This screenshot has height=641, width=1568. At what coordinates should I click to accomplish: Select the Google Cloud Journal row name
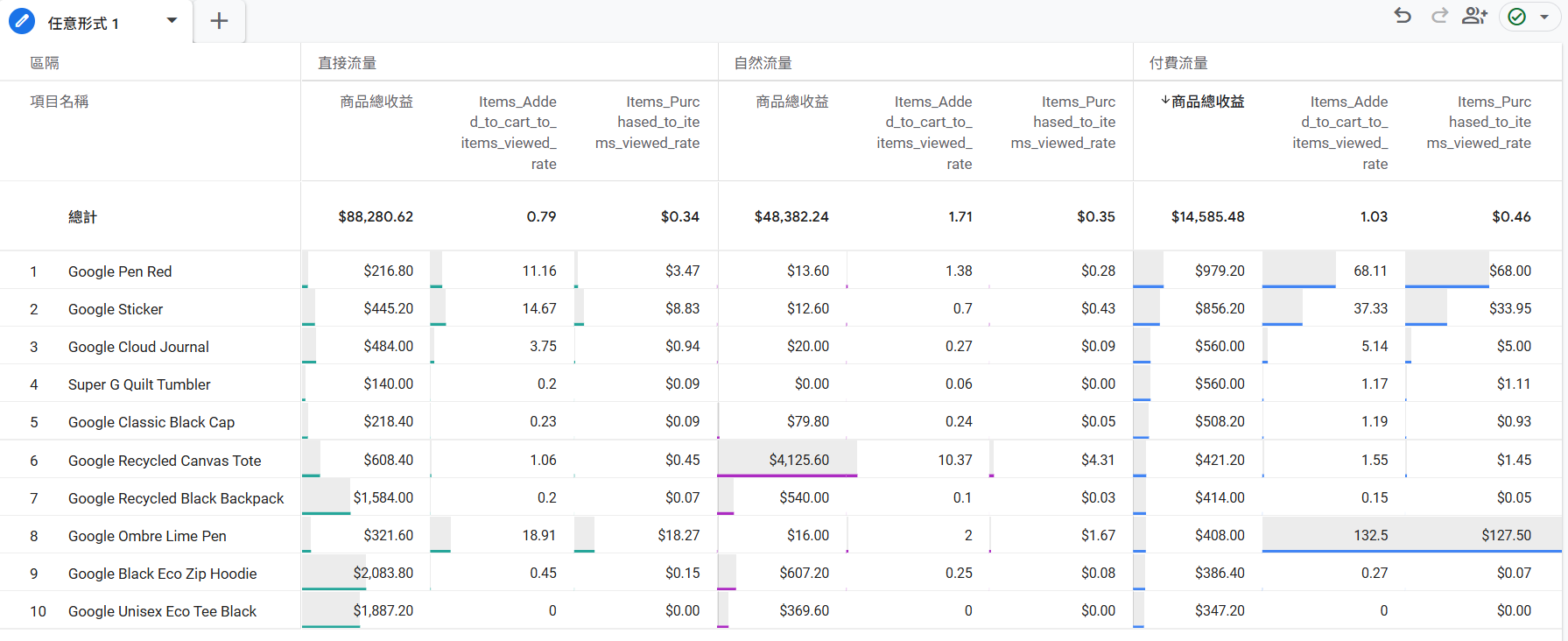(138, 347)
